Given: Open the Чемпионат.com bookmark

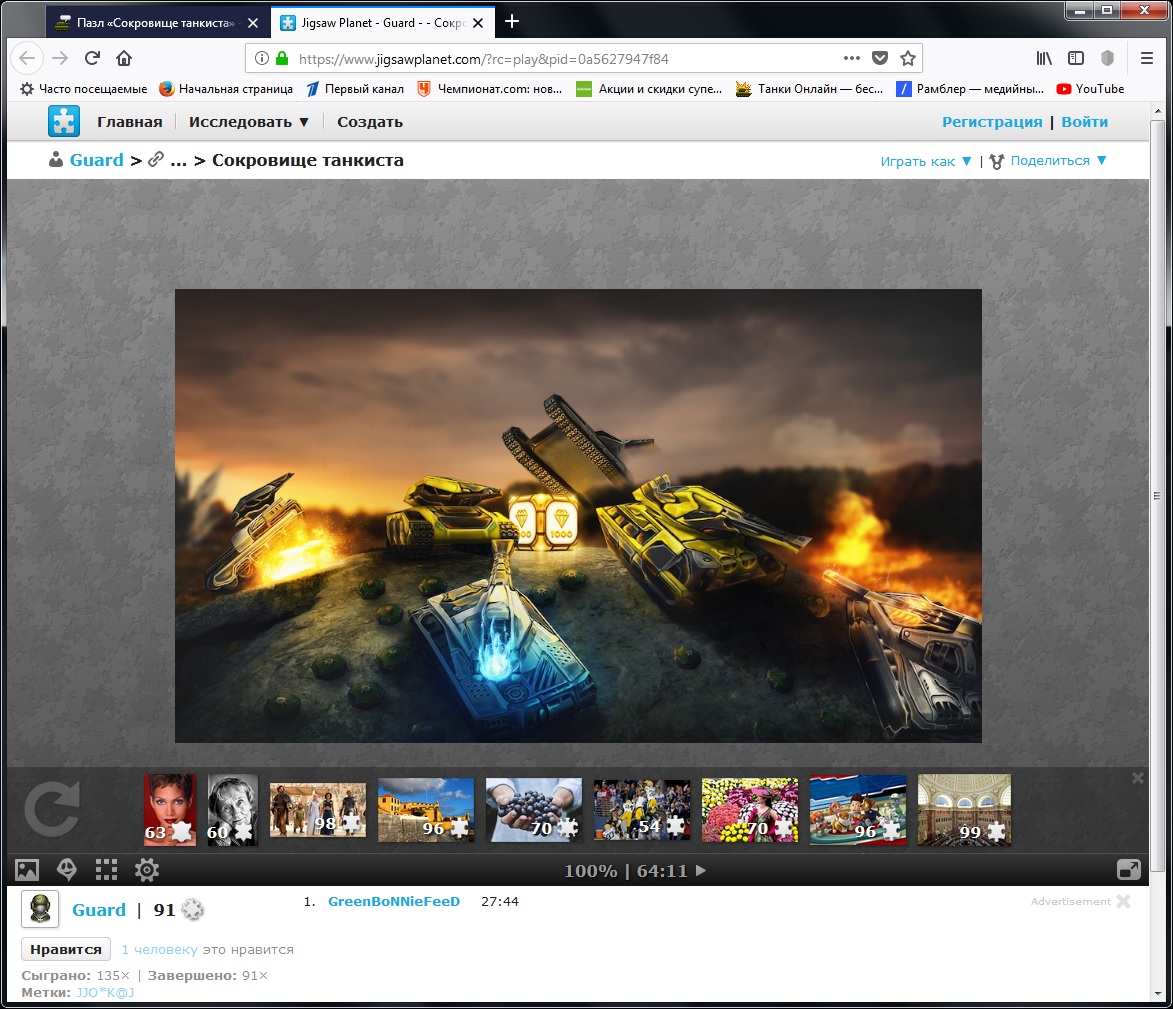Looking at the screenshot, I should coord(490,88).
